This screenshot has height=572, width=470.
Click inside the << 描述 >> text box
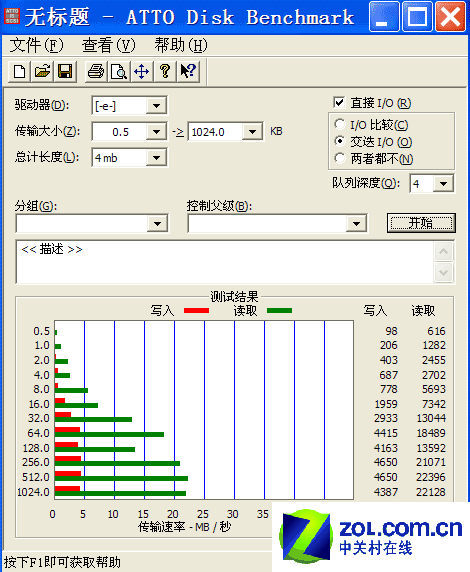tap(225, 262)
